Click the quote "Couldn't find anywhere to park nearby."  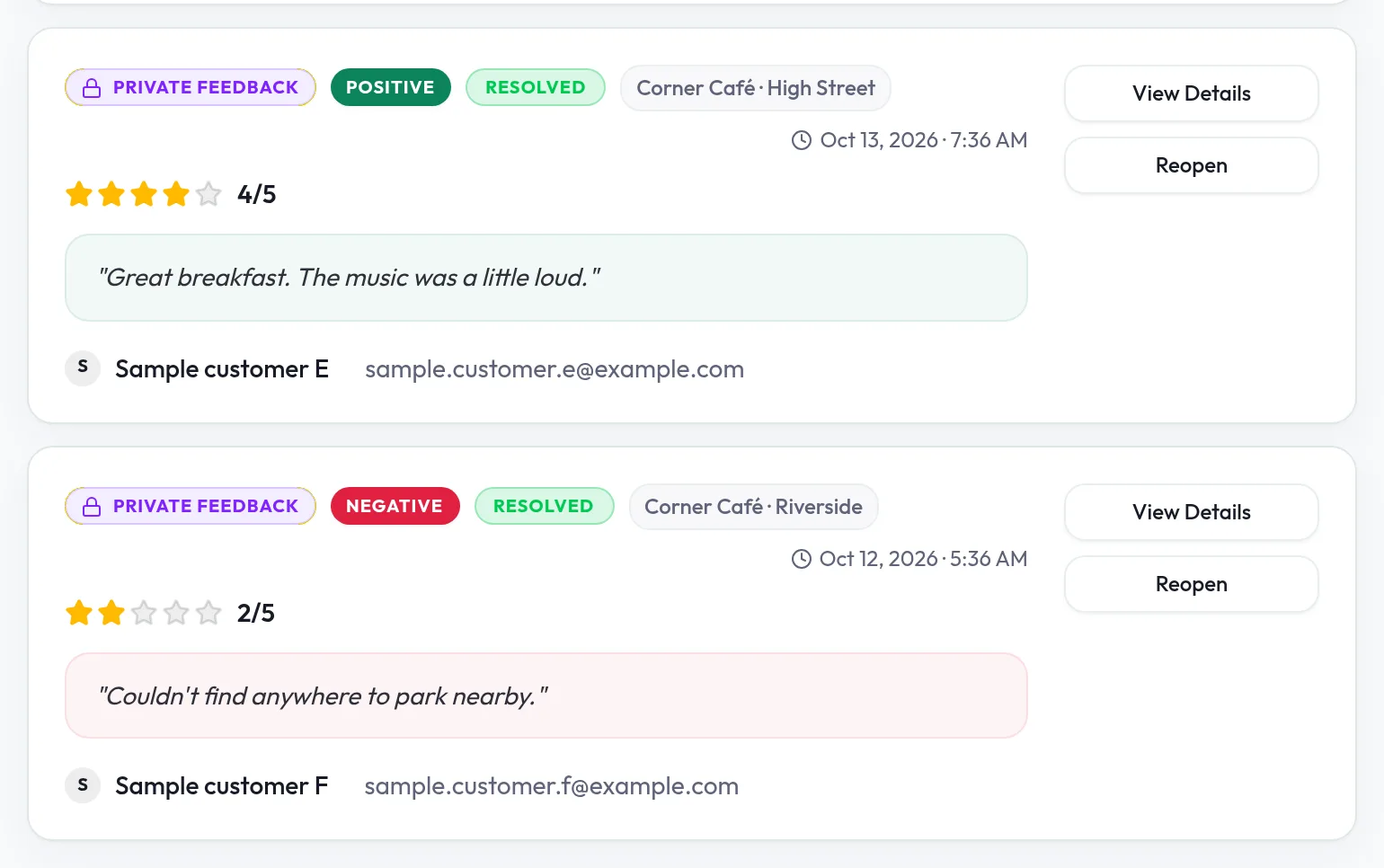[x=323, y=696]
